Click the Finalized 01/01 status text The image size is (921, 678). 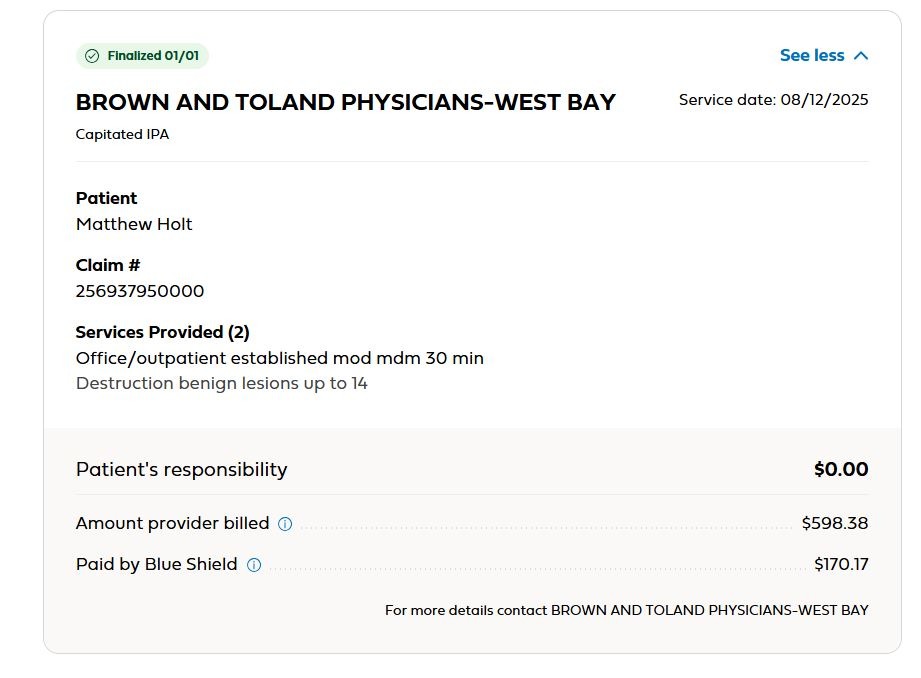click(x=153, y=56)
